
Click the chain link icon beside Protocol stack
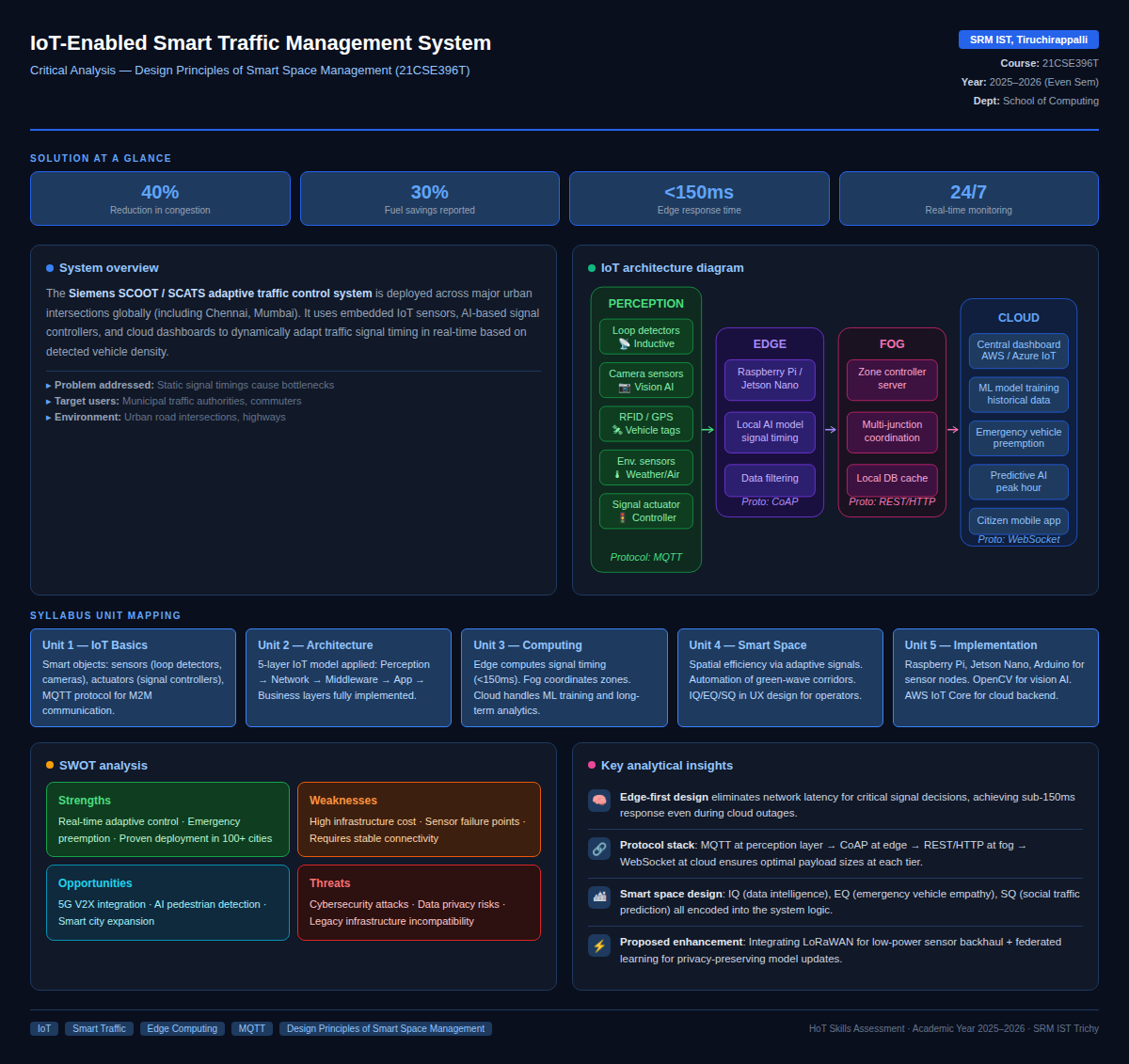point(599,849)
